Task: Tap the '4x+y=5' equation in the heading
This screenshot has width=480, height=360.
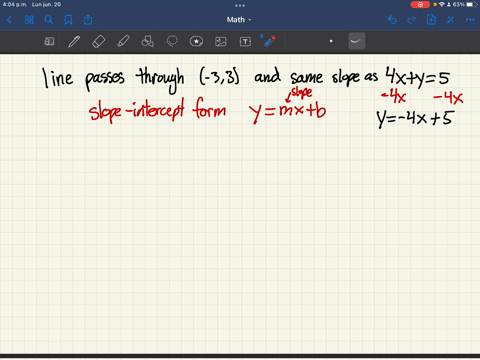Action: tap(417, 77)
